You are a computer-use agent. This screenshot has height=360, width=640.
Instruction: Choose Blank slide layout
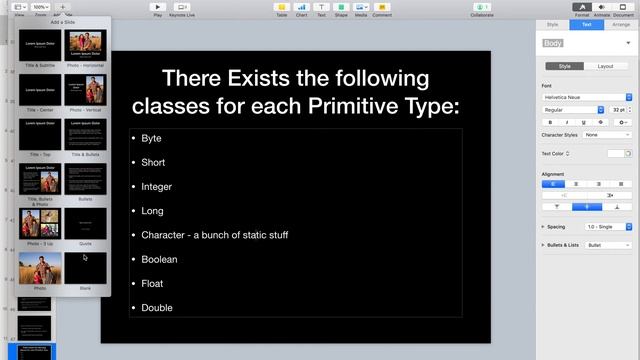(x=85, y=268)
